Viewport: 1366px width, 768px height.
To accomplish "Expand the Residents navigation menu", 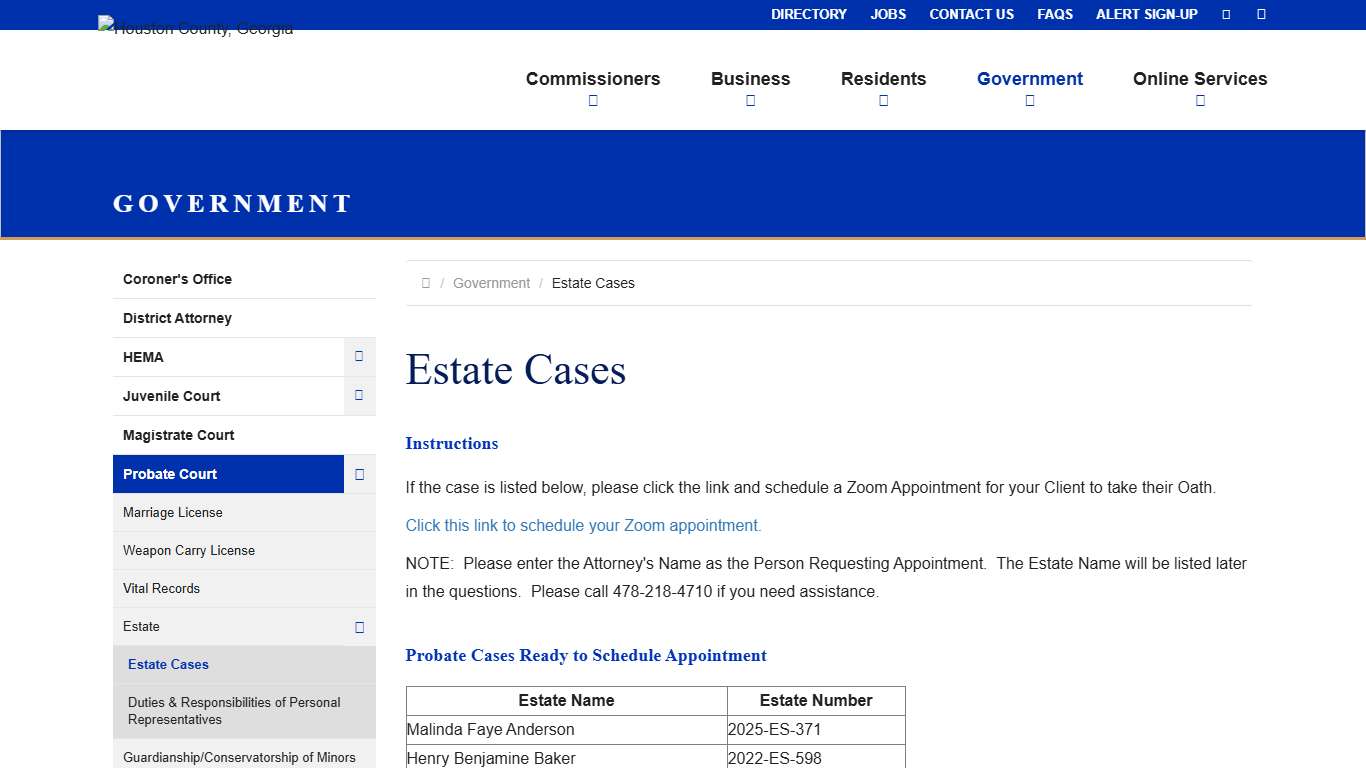I will [x=883, y=88].
